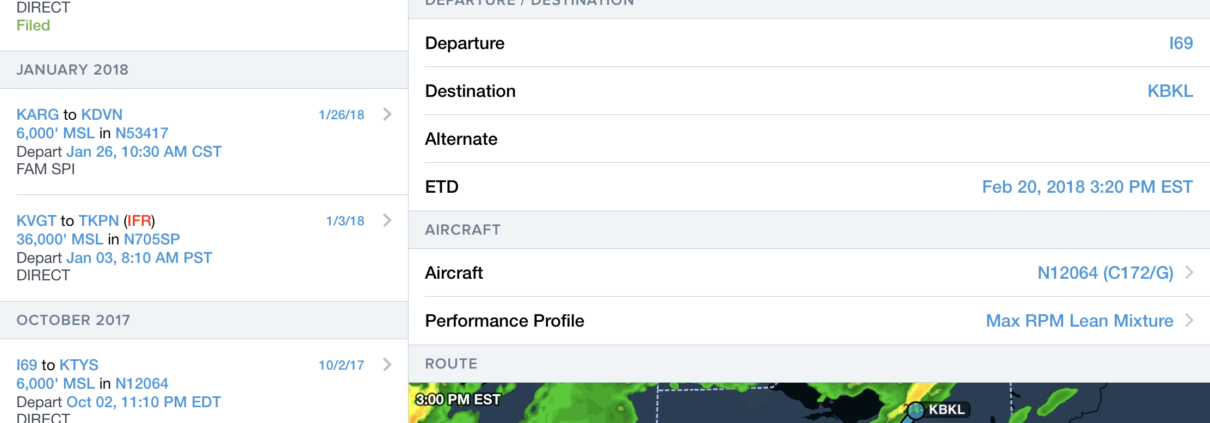Image resolution: width=1210 pixels, height=423 pixels.
Task: Tap the KARG departure code in list
Action: [x=38, y=115]
